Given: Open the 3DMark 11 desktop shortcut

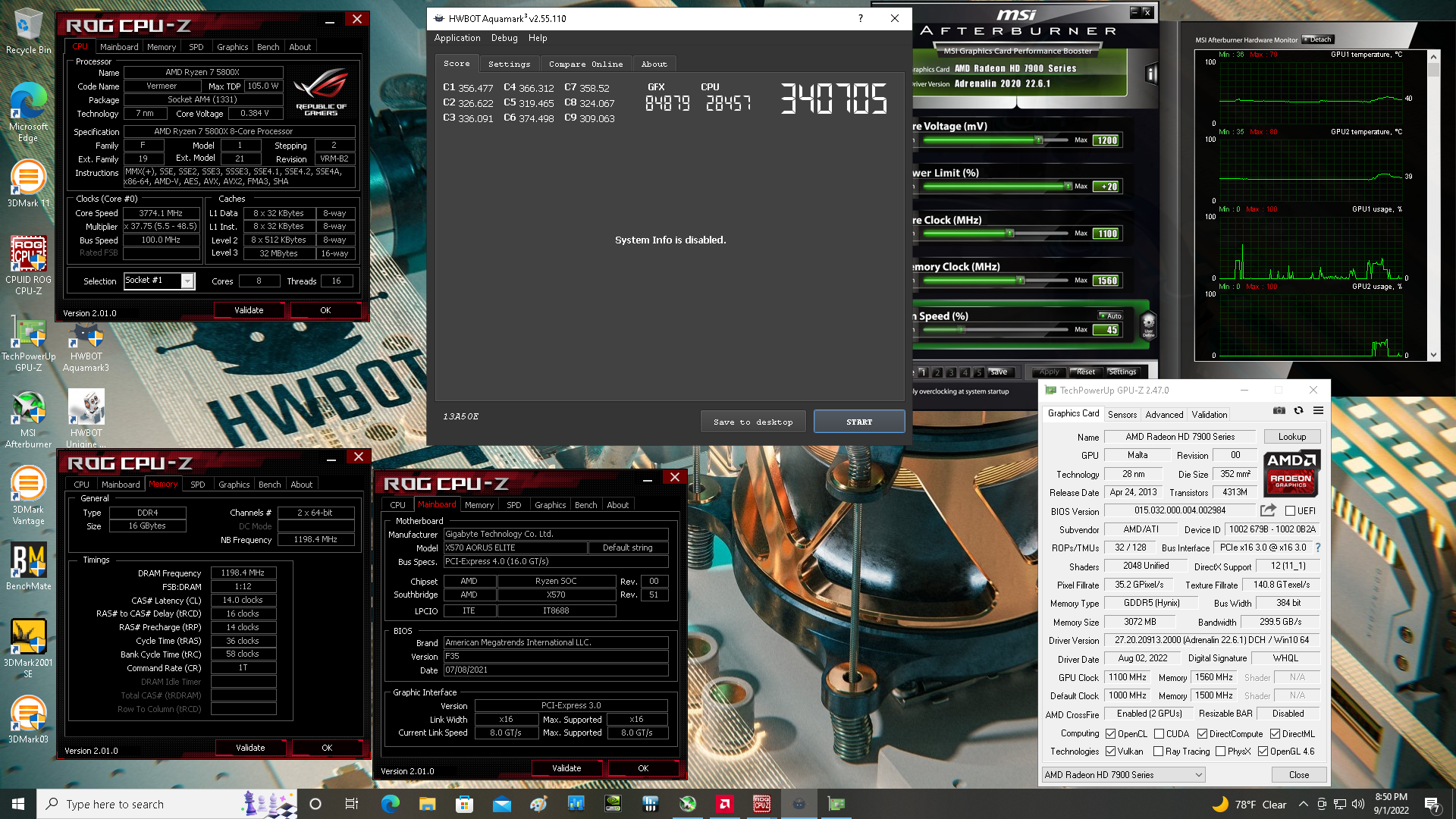Looking at the screenshot, I should click(28, 184).
